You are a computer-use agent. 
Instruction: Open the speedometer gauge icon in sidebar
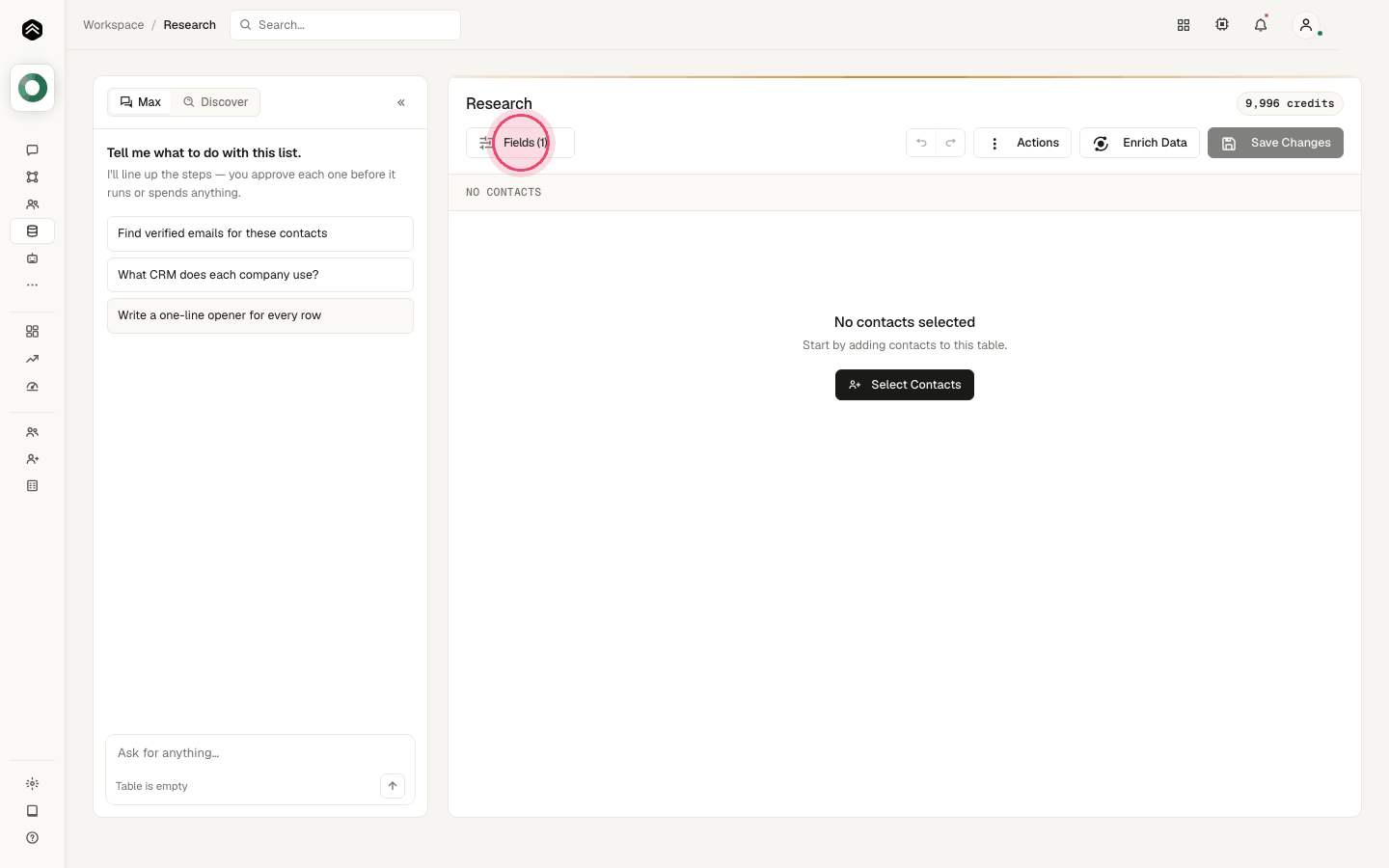point(32,386)
